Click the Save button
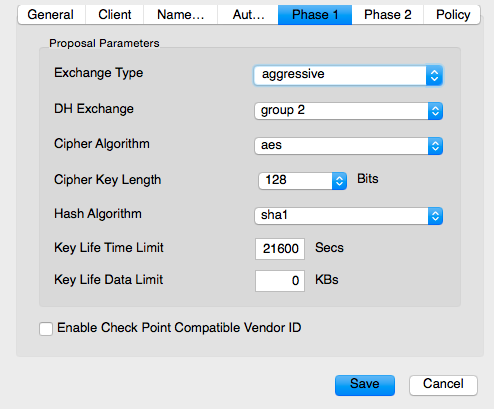 pyautogui.click(x=365, y=385)
